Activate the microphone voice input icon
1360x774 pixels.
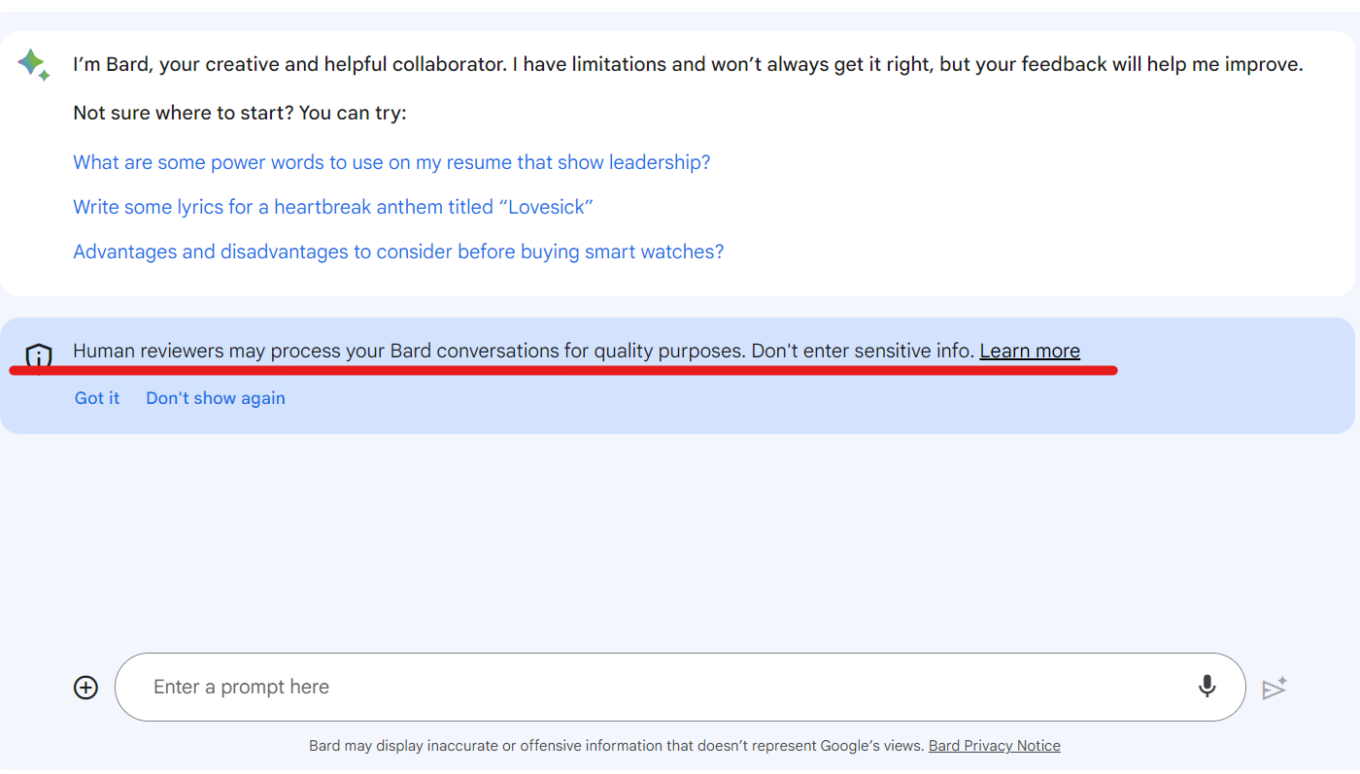tap(1207, 687)
